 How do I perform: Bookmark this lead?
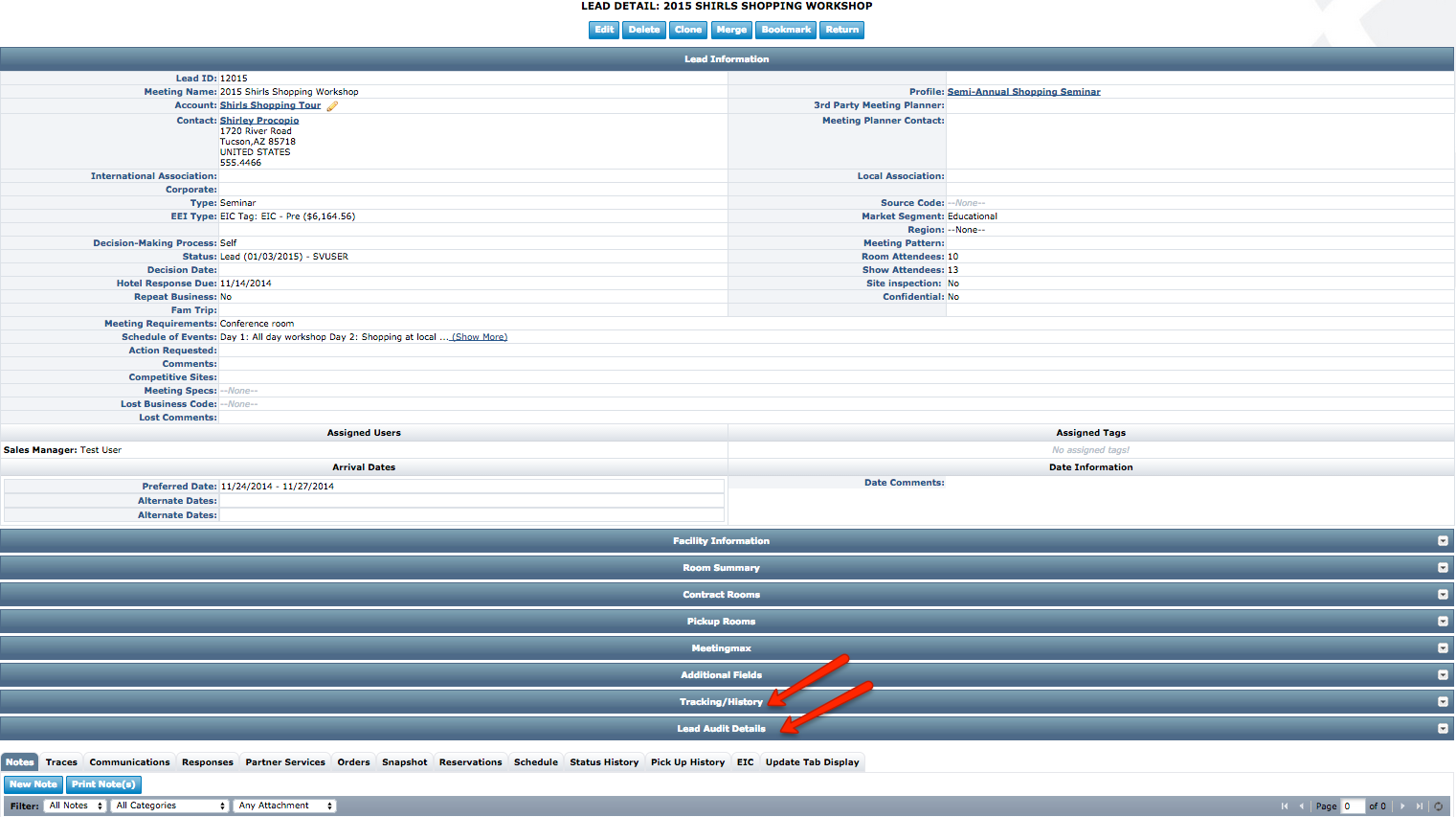(786, 30)
